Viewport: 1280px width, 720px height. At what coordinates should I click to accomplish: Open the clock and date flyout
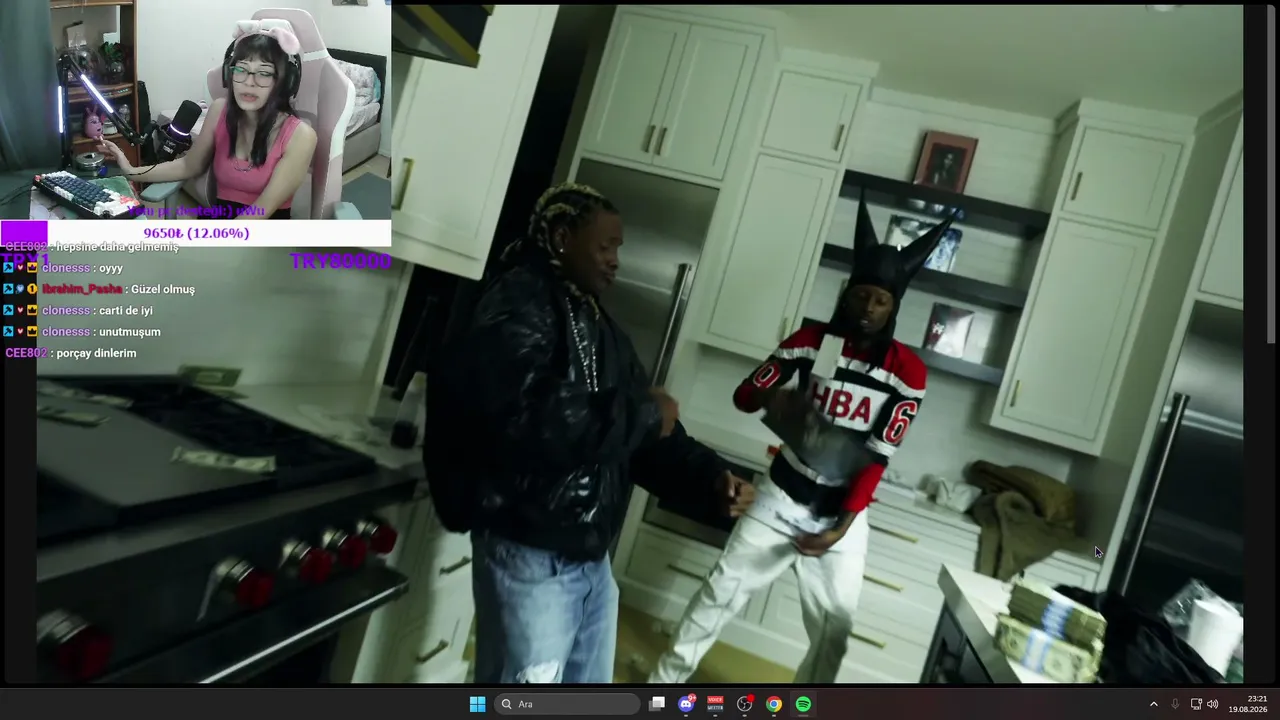1248,704
